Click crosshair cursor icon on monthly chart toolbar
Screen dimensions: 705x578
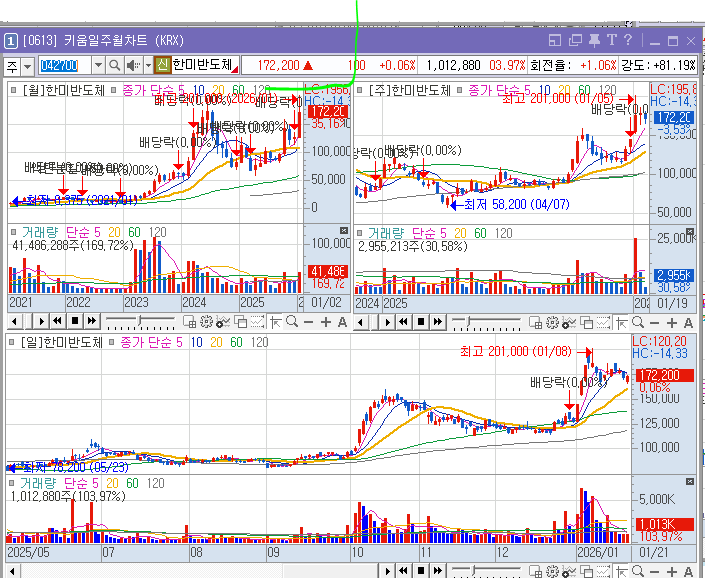point(276,322)
